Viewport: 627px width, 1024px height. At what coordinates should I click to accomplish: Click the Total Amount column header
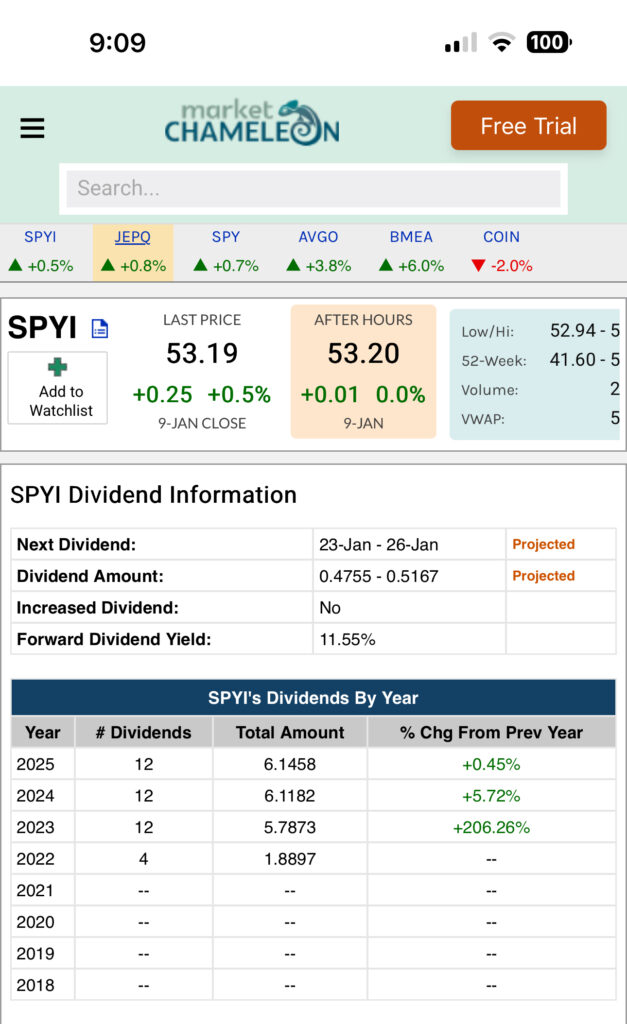[290, 732]
